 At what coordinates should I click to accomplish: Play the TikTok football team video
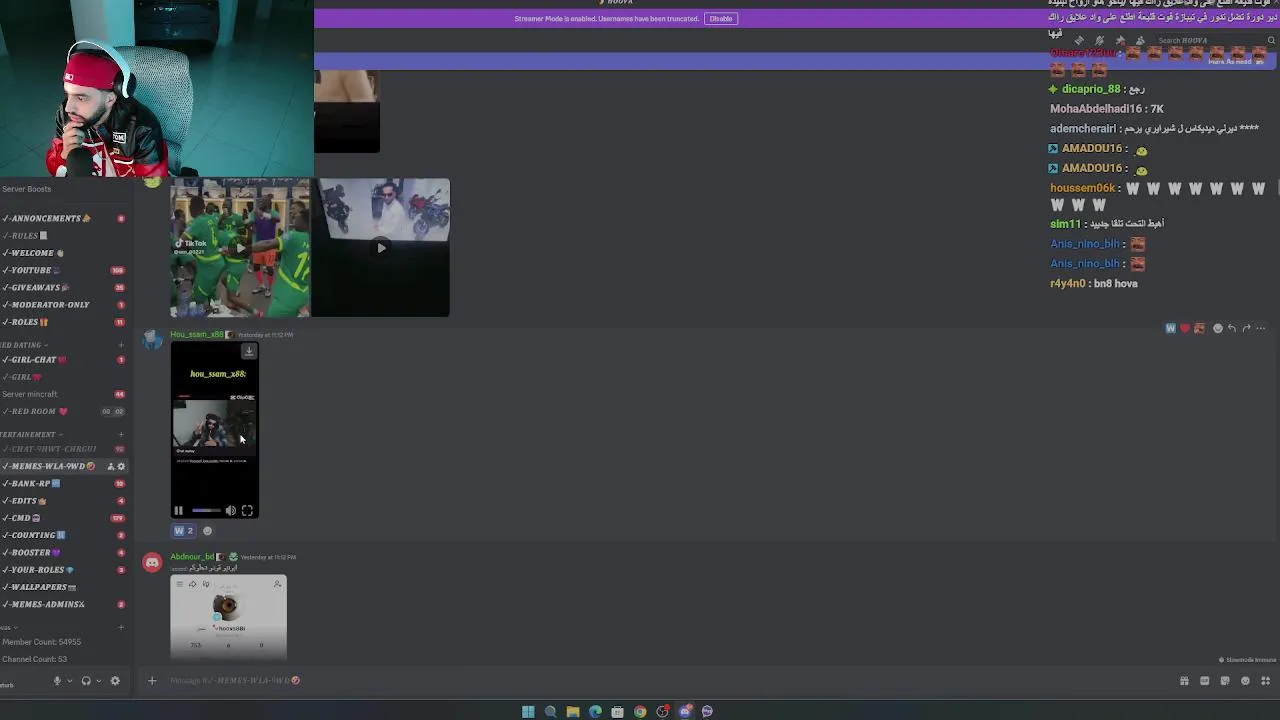click(x=240, y=248)
